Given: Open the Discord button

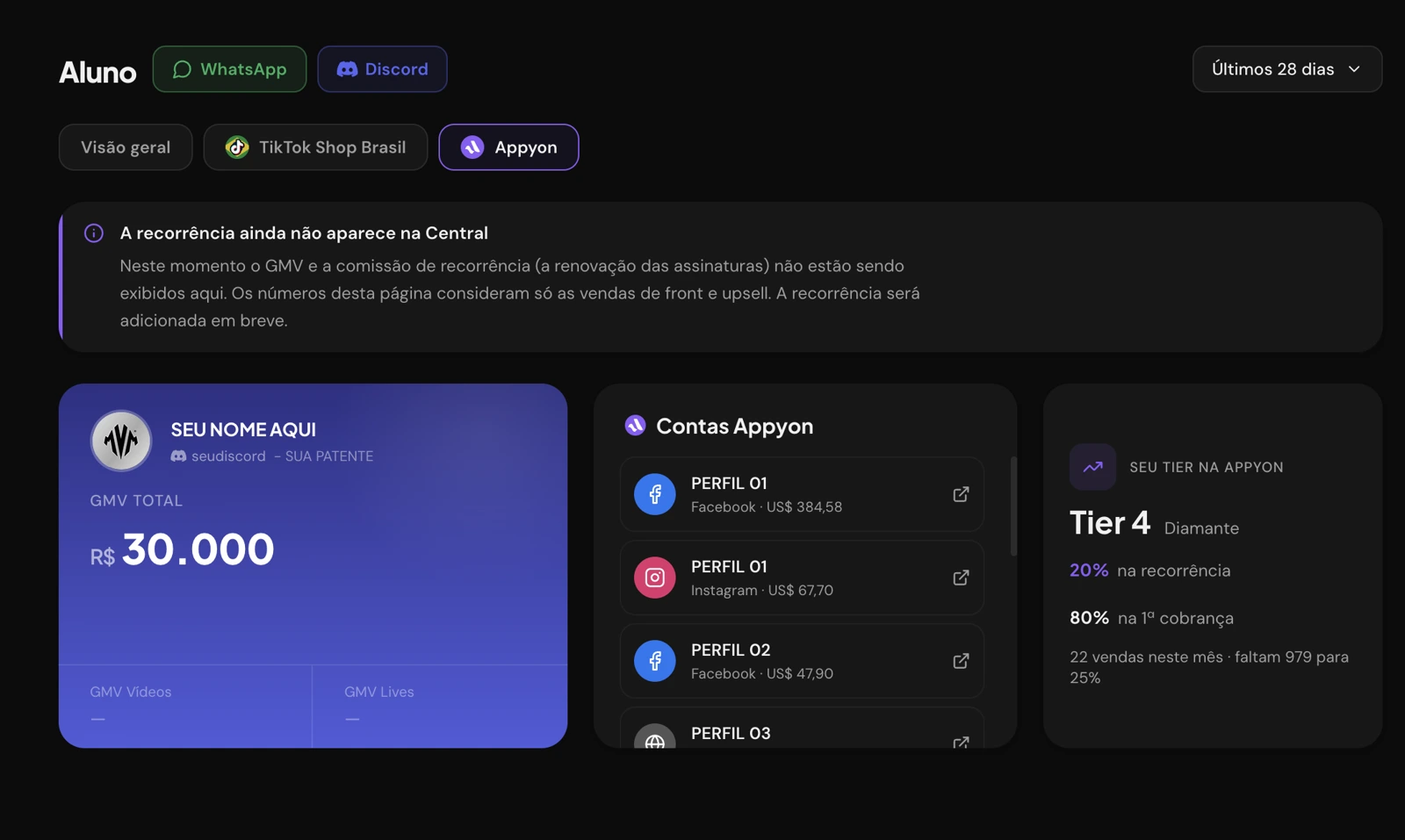Looking at the screenshot, I should click(x=382, y=69).
